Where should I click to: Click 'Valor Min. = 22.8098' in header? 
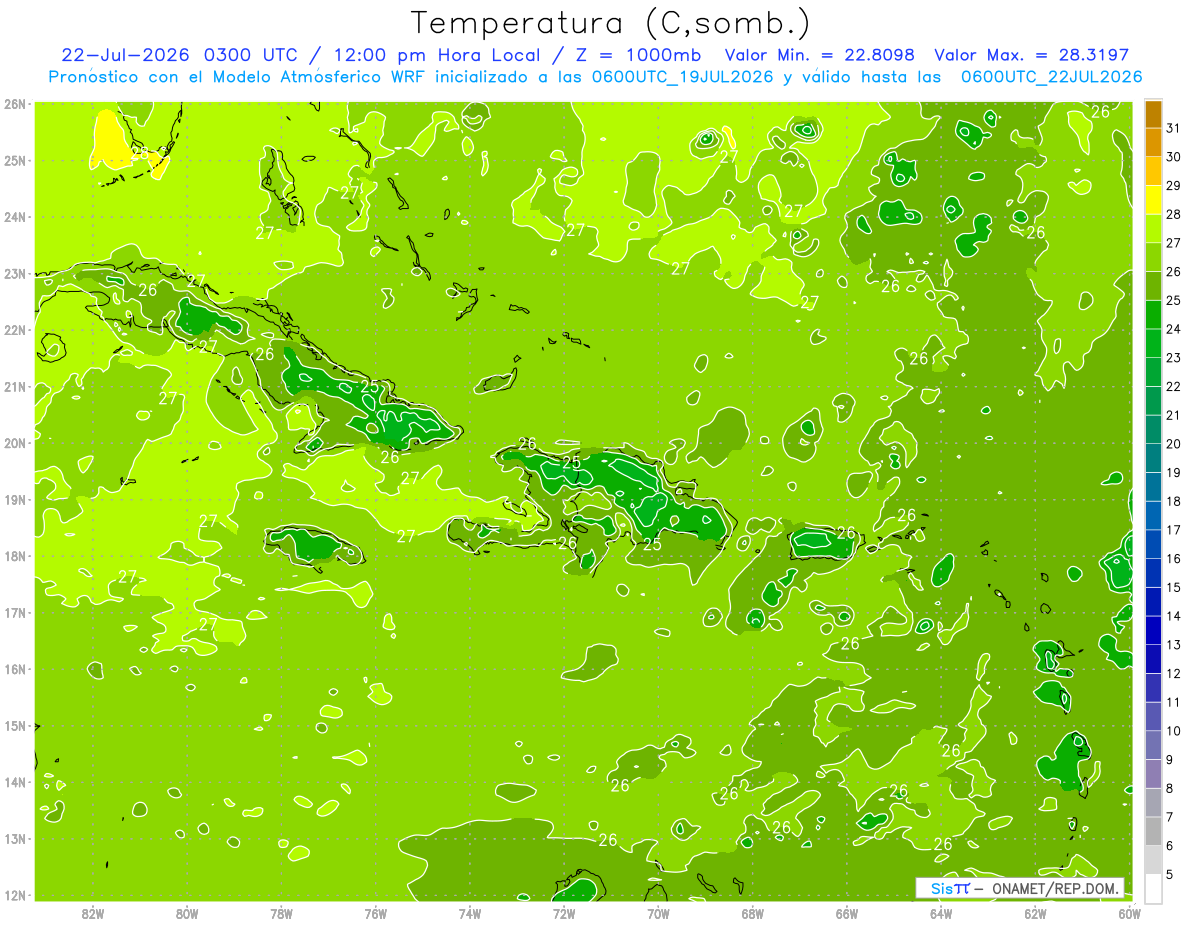821,55
